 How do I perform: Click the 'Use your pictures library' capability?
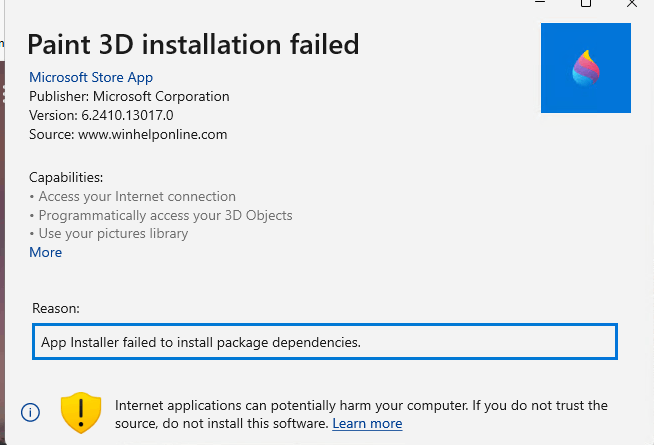(x=113, y=233)
